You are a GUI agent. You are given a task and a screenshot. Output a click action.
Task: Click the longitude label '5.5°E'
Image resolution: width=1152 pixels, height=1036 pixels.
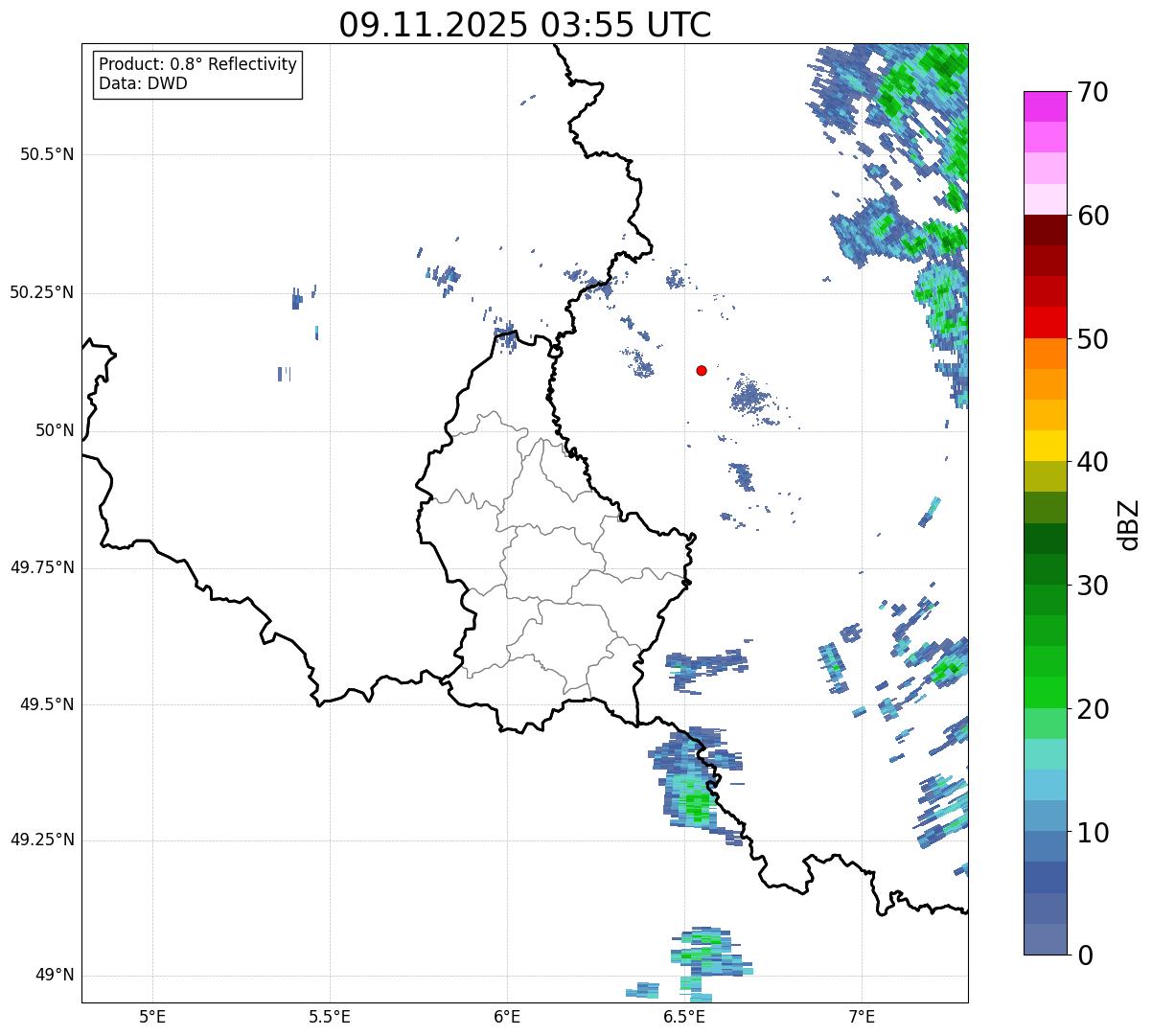(330, 1016)
